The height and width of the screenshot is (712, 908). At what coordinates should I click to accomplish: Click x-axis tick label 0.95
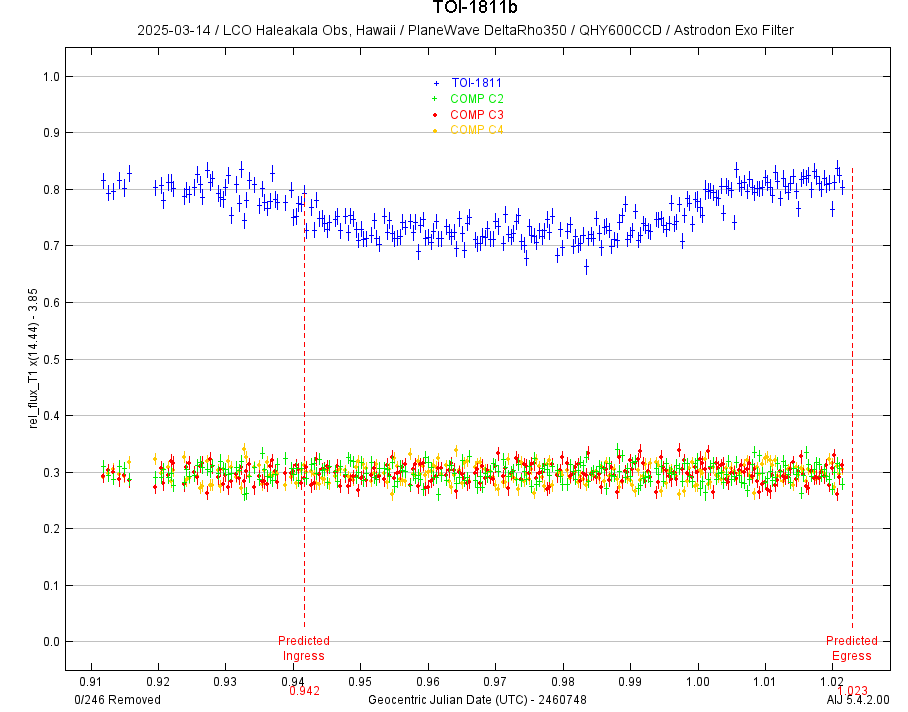[x=360, y=681]
